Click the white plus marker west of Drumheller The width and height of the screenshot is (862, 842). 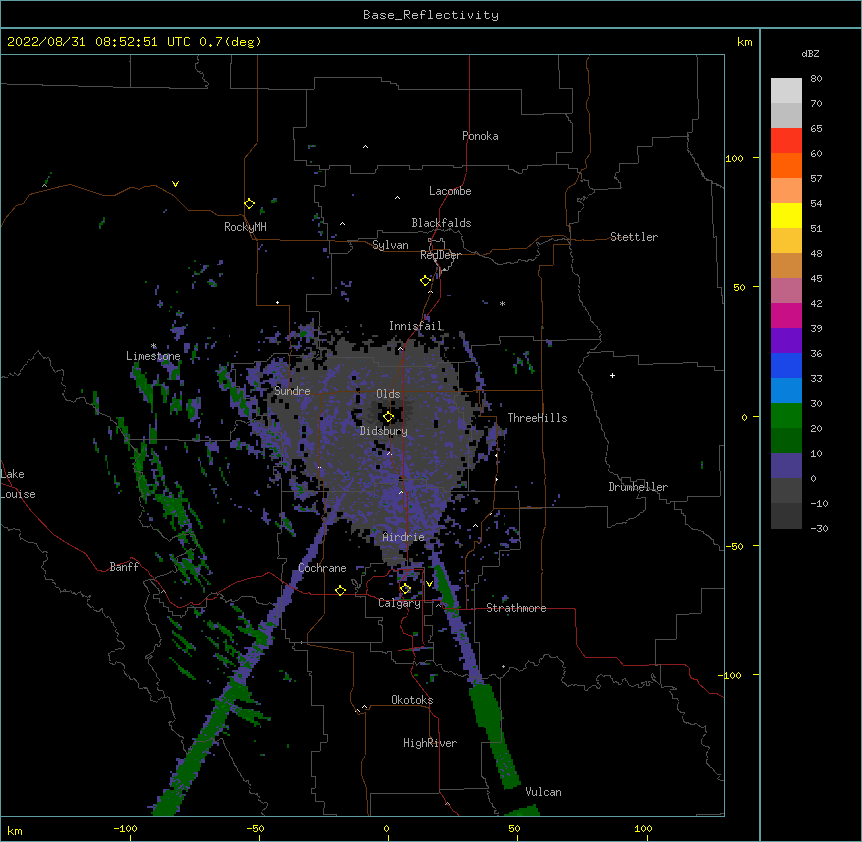pos(612,375)
